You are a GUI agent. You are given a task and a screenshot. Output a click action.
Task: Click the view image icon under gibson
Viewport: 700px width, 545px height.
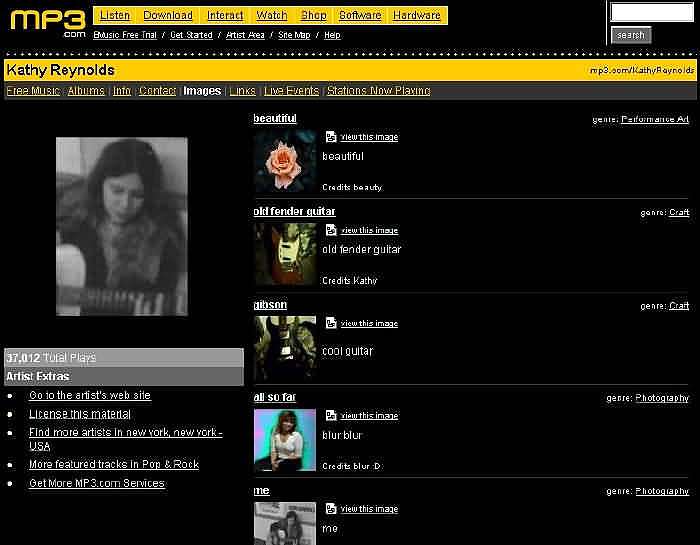click(x=331, y=323)
